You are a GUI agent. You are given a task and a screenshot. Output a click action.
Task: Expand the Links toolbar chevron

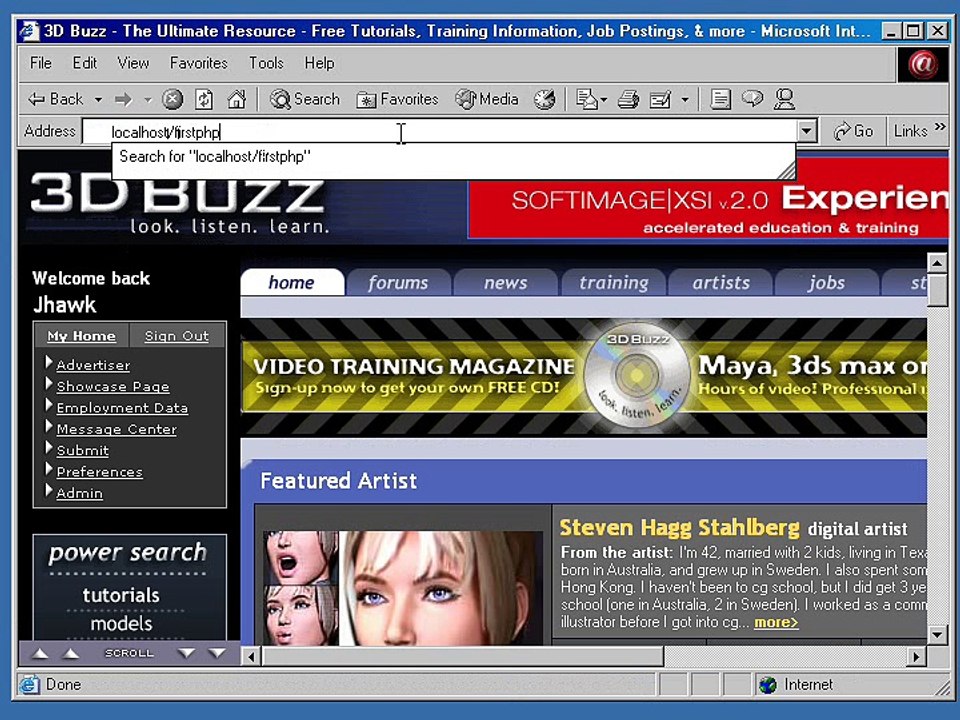(940, 127)
